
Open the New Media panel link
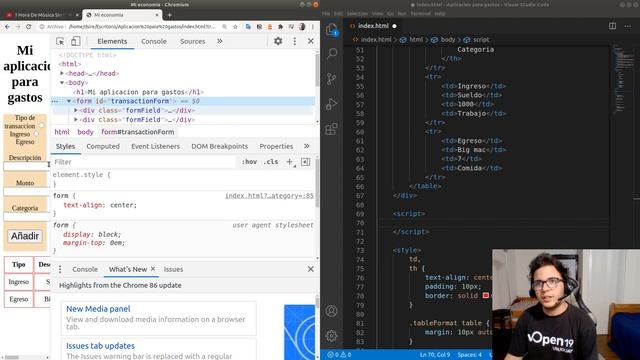point(98,309)
